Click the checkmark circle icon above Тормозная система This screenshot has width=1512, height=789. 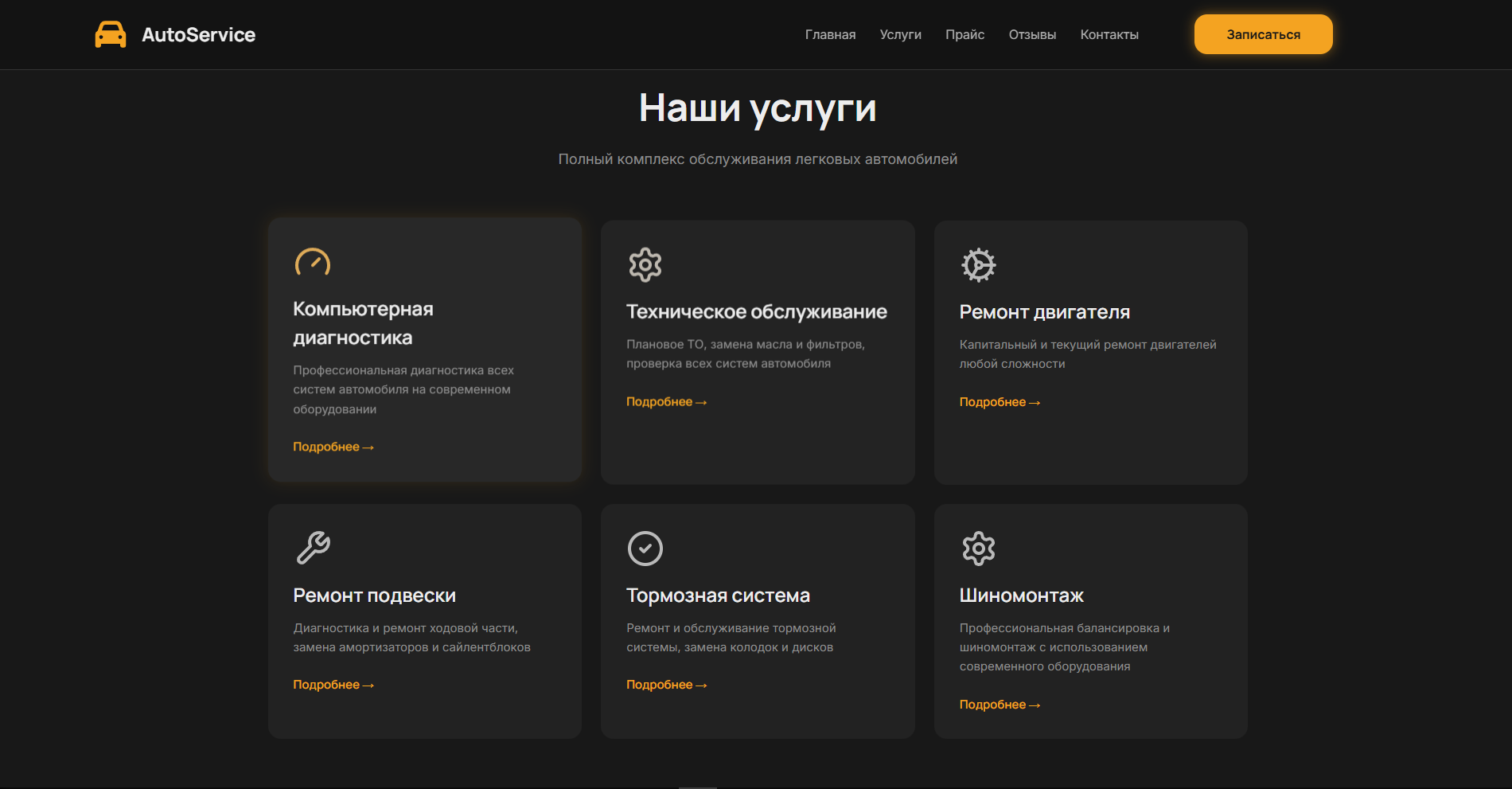click(645, 549)
